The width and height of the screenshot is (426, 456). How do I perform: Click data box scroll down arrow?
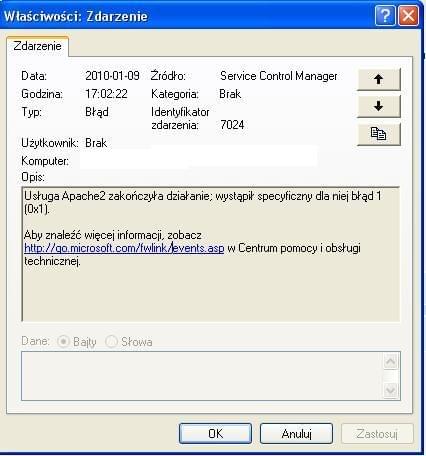[x=390, y=389]
